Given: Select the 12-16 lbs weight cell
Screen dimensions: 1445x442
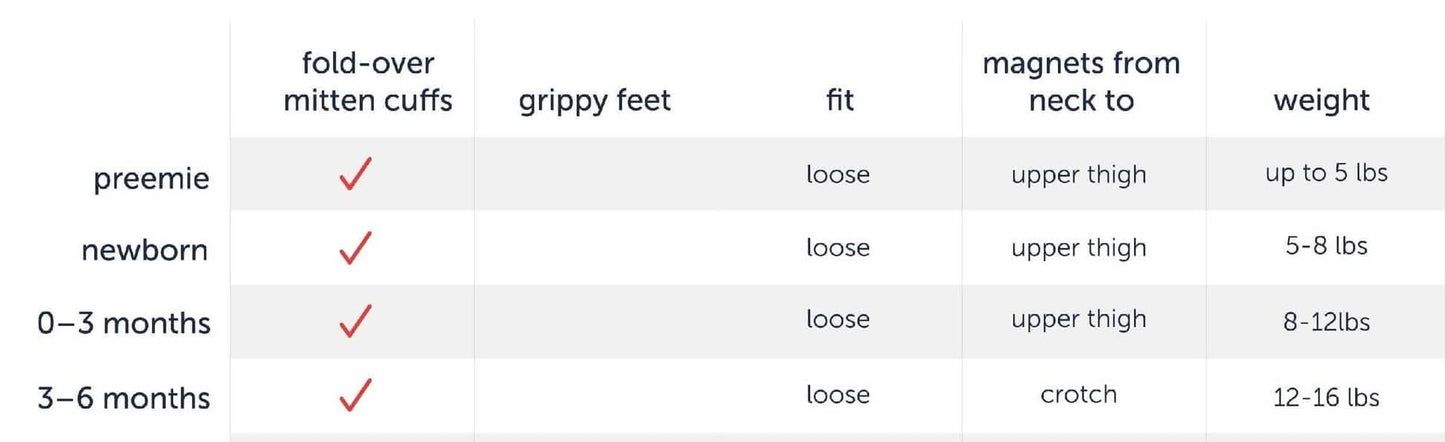Looking at the screenshot, I should (x=1326, y=397).
